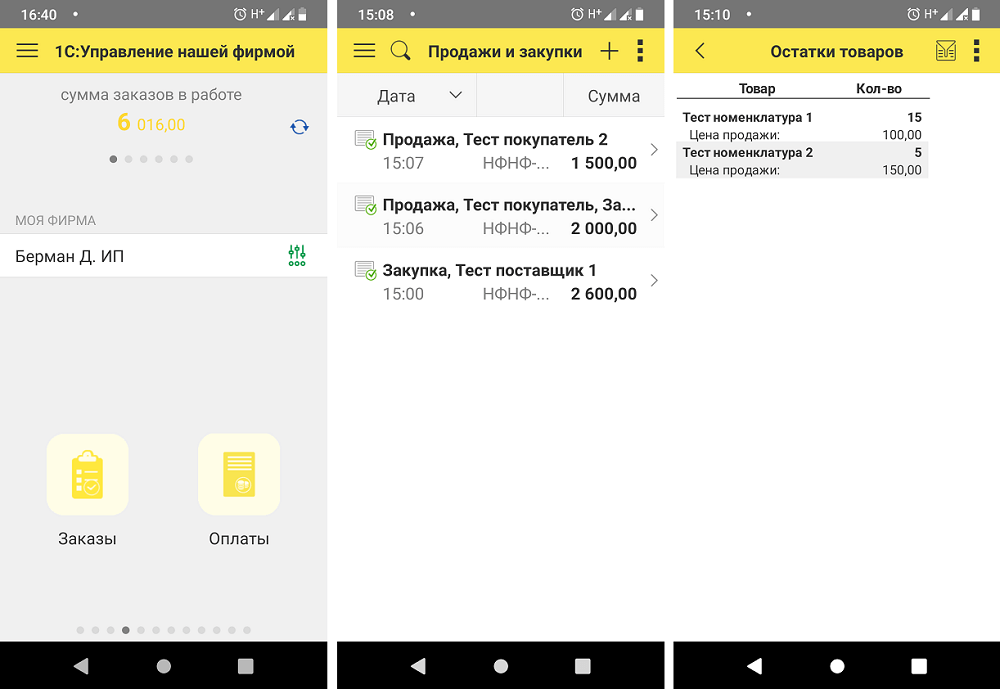Viewport: 1000px width, 689px height.
Task: Open three-dot menu in Продажи и закупки
Action: pos(640,51)
